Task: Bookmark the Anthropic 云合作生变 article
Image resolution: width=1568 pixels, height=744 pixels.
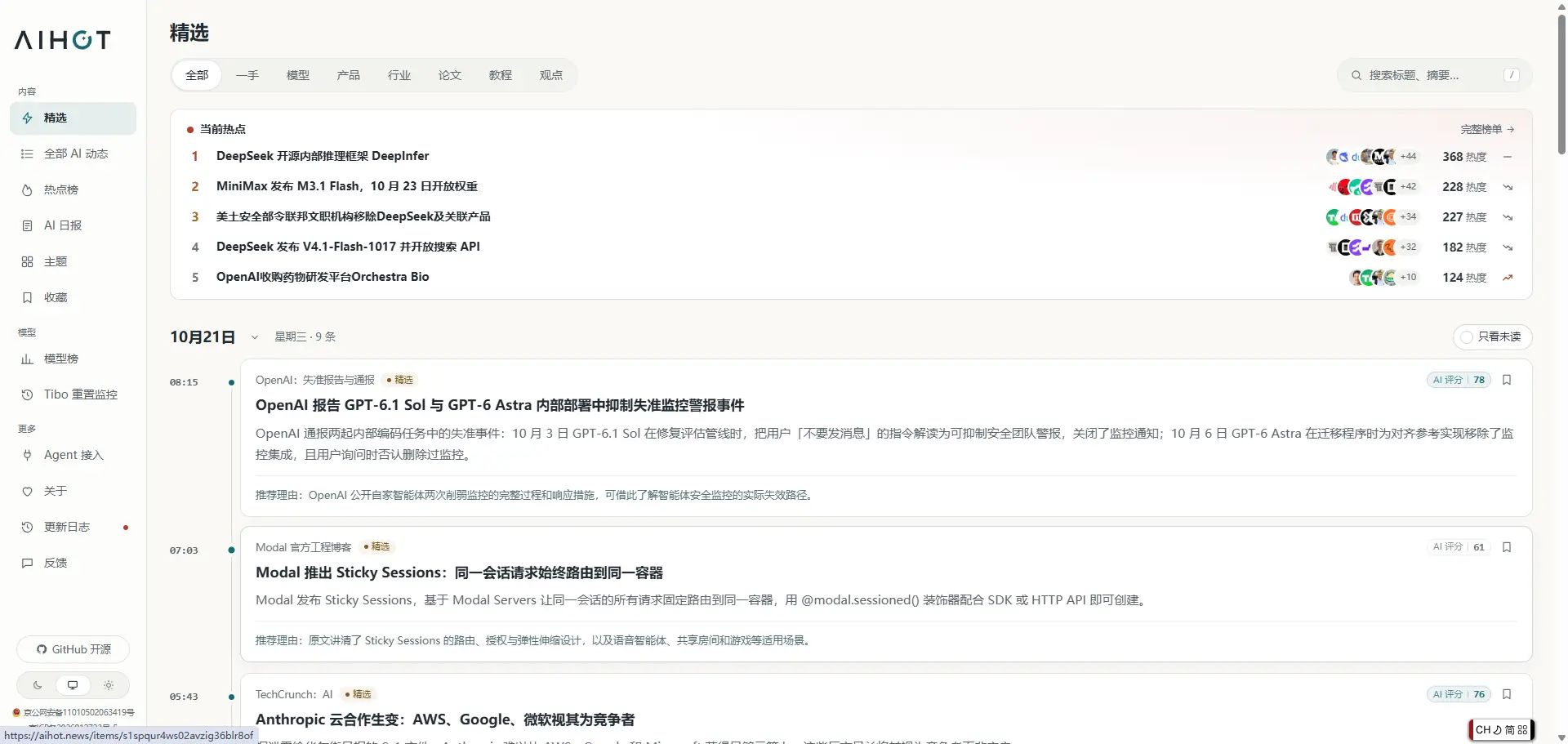Action: tap(1507, 694)
